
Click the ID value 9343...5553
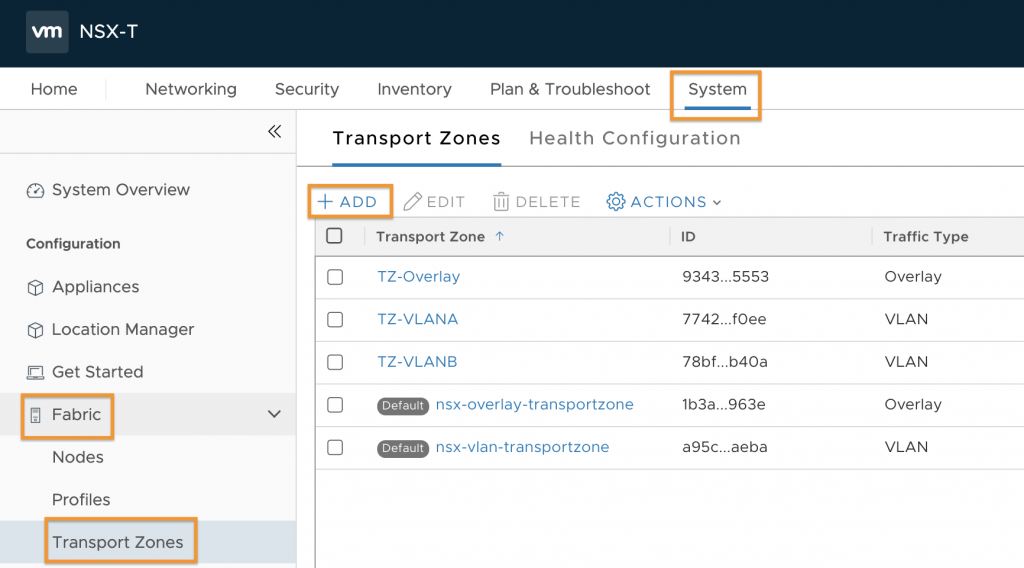(x=726, y=276)
